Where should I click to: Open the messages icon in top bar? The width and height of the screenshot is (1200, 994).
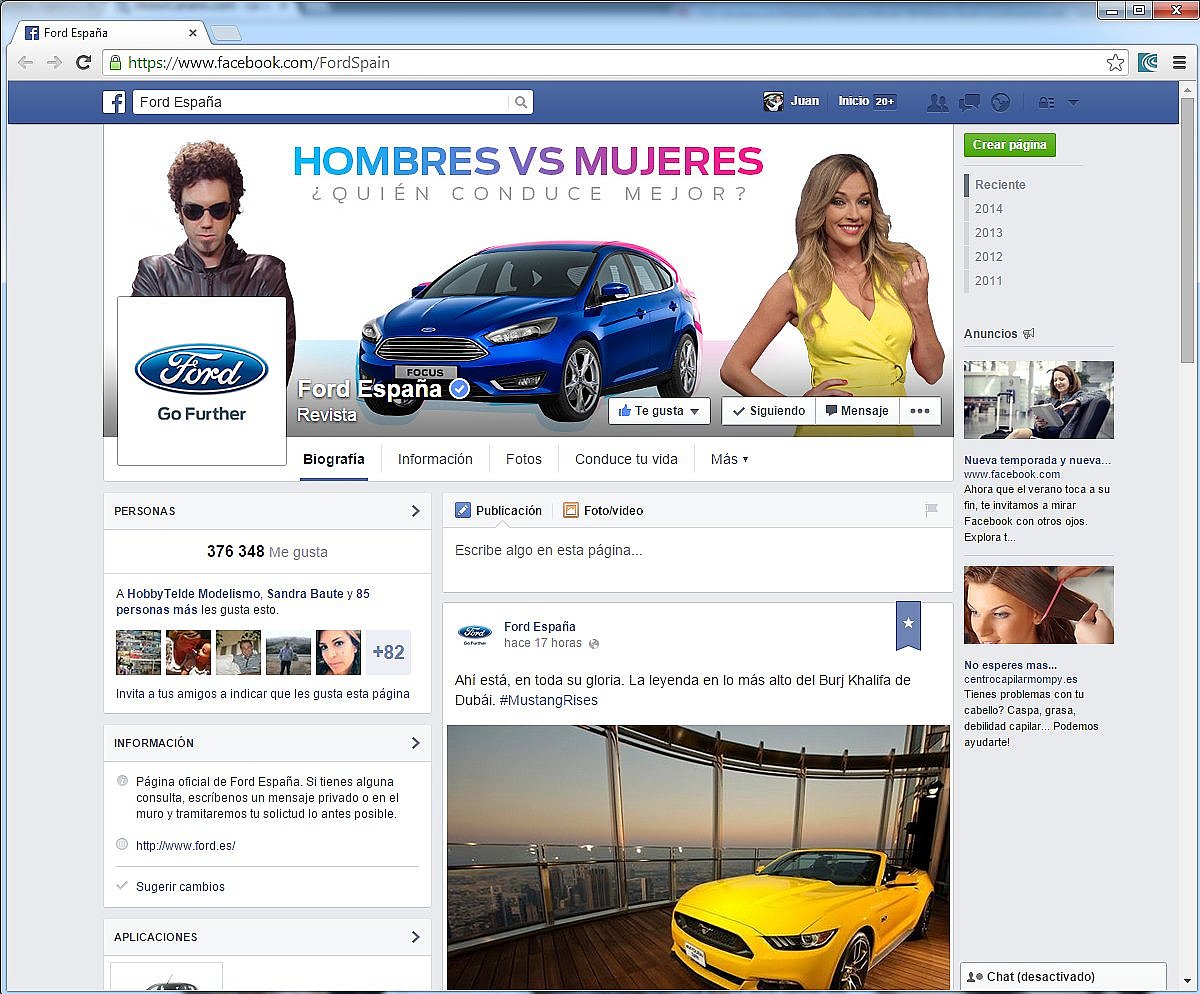point(969,102)
